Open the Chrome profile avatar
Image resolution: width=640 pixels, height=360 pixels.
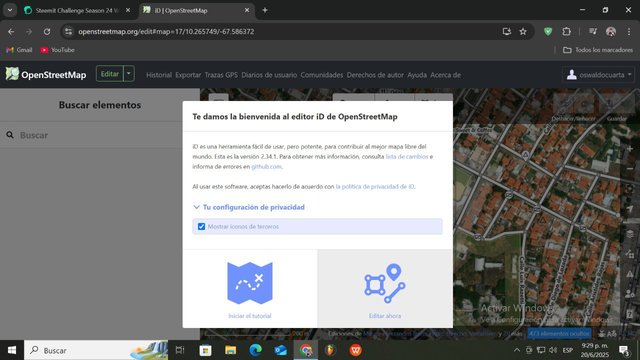pos(611,31)
